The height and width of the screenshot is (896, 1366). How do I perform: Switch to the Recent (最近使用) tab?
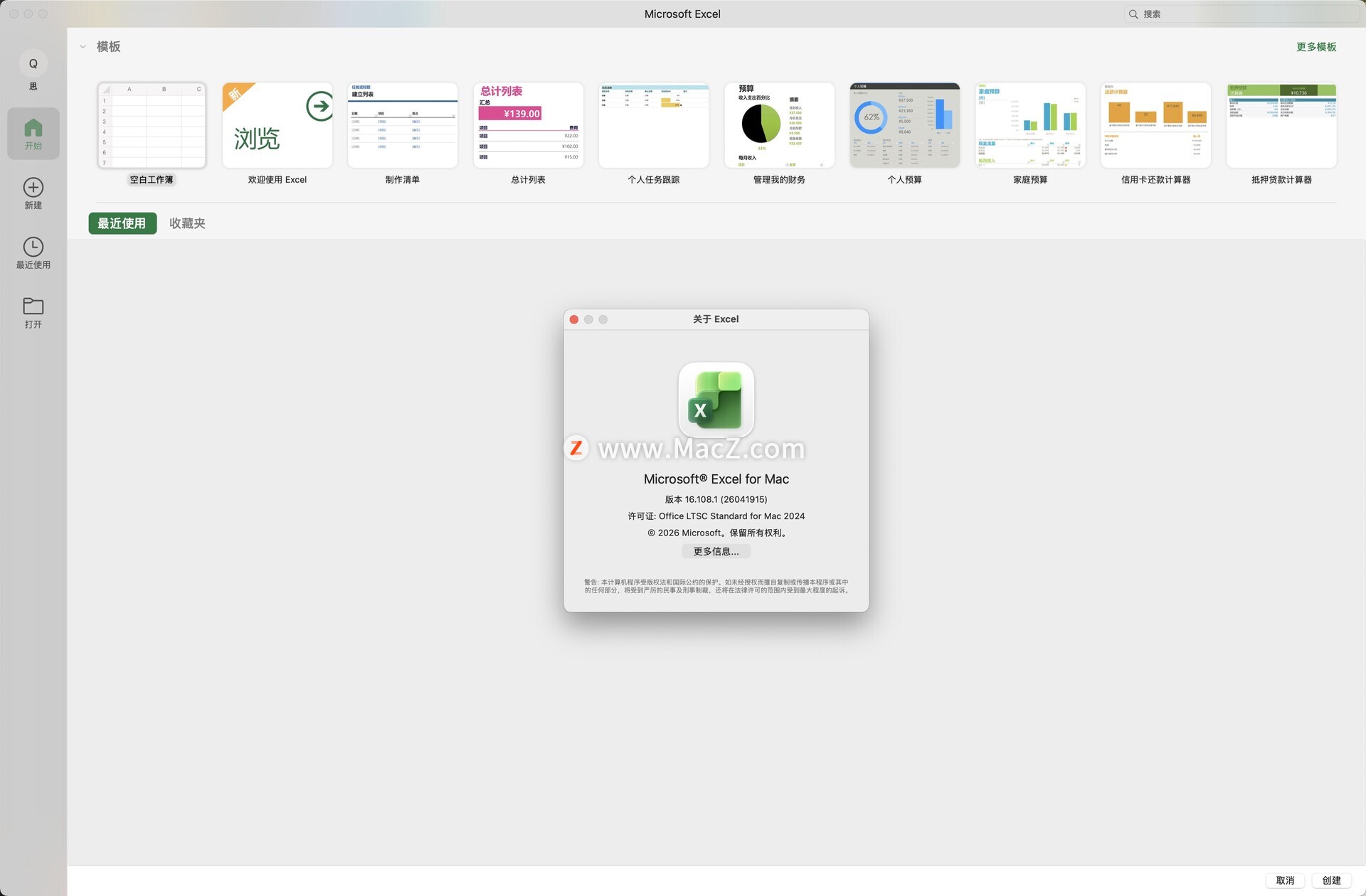coord(122,223)
